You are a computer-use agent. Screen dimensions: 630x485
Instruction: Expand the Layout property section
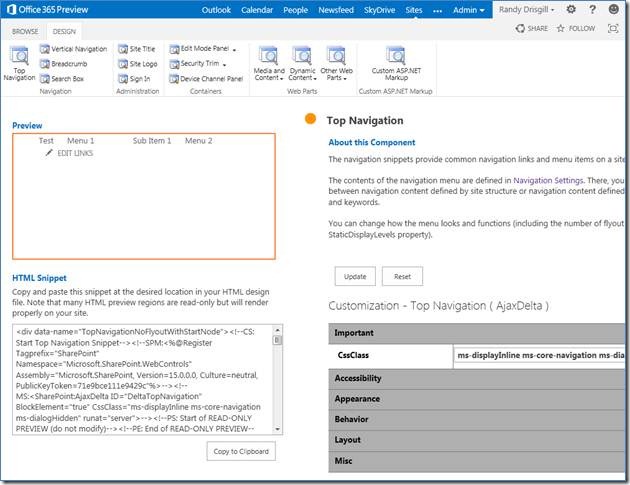click(x=477, y=440)
